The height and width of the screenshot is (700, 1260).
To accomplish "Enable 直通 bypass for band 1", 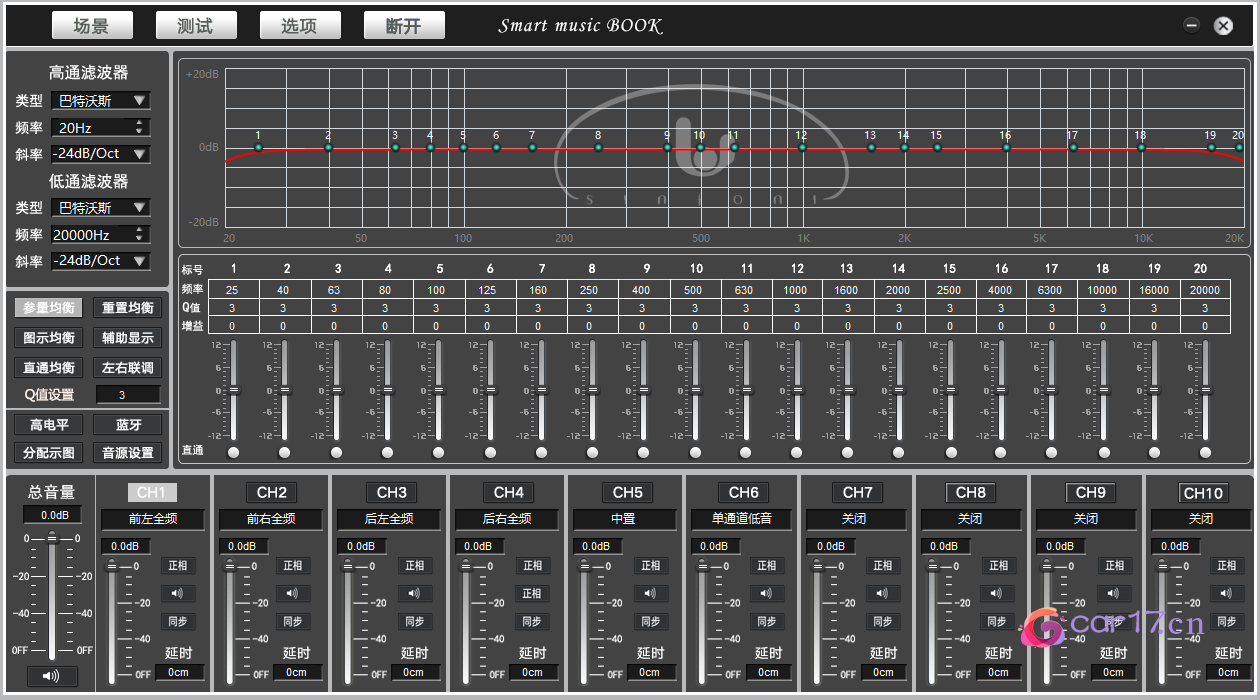I will click(x=234, y=452).
